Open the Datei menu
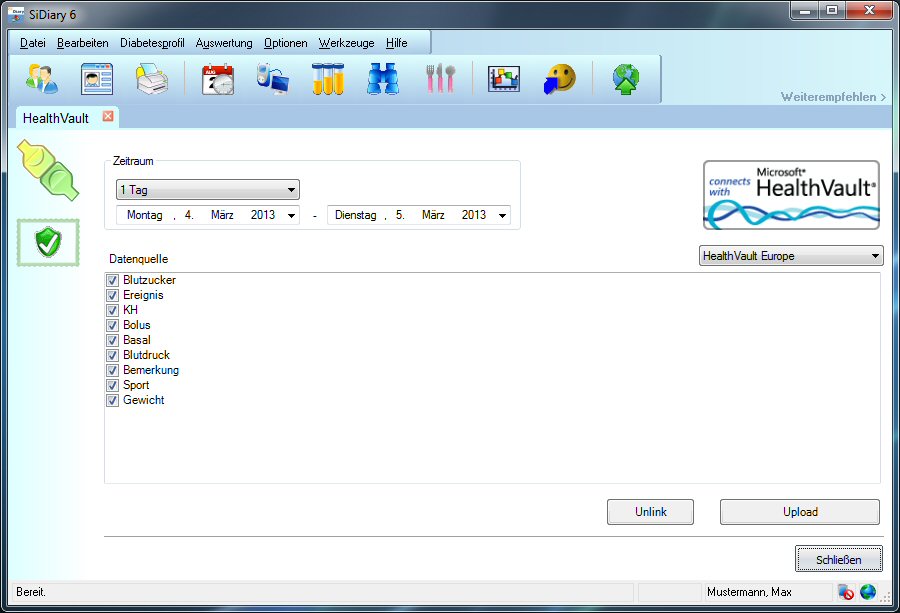 click(x=33, y=43)
